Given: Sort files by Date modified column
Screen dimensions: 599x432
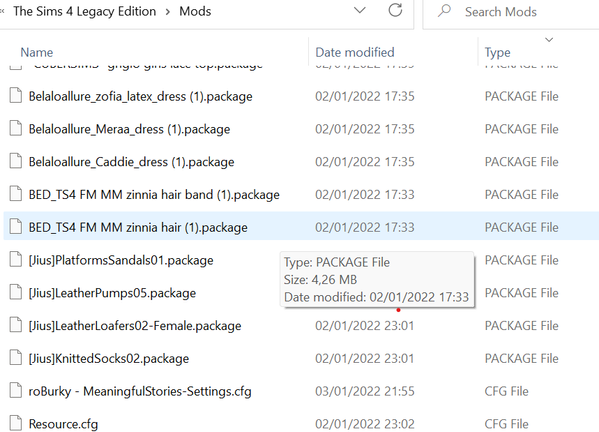Looking at the screenshot, I should click(x=355, y=52).
